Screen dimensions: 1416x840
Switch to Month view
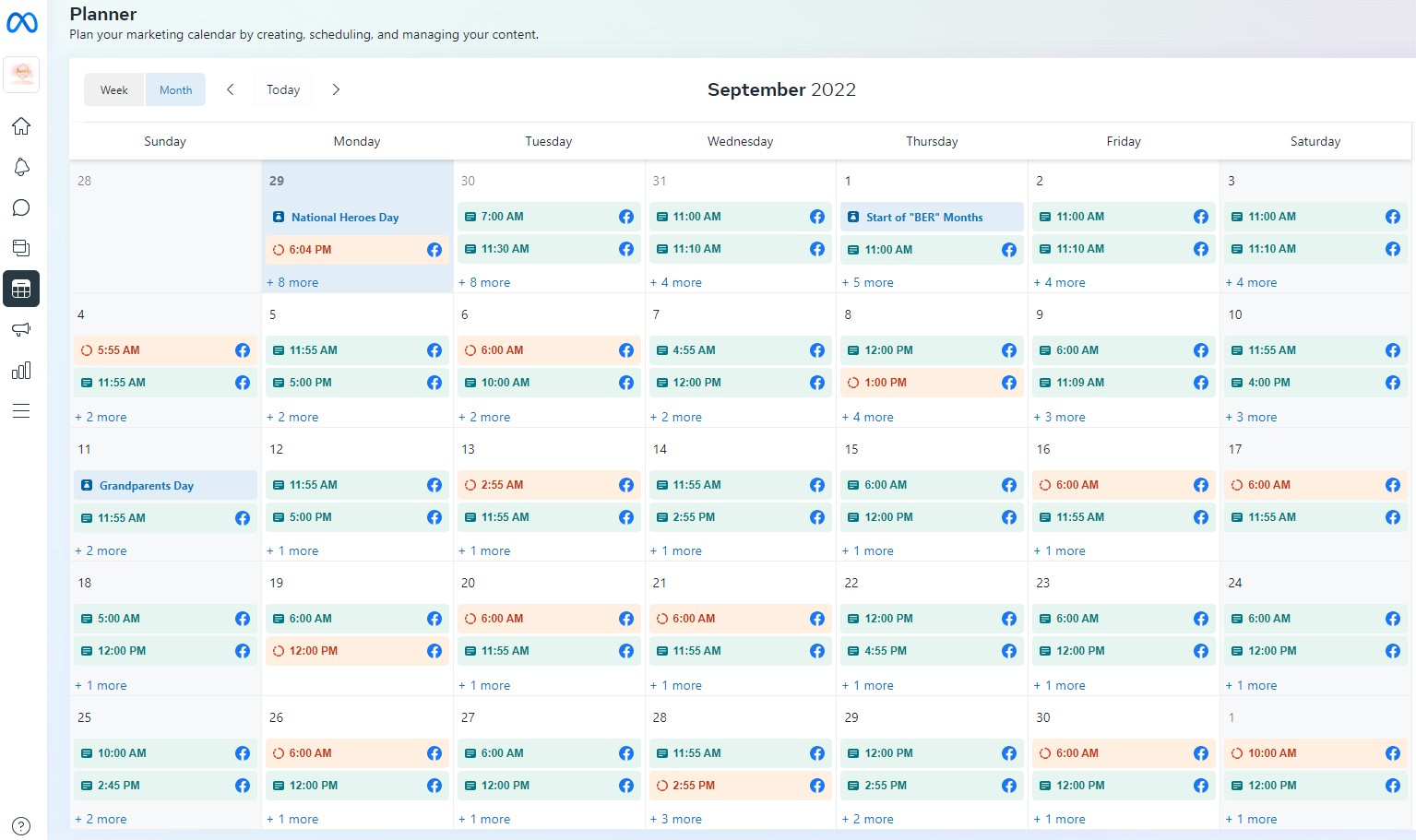click(175, 89)
